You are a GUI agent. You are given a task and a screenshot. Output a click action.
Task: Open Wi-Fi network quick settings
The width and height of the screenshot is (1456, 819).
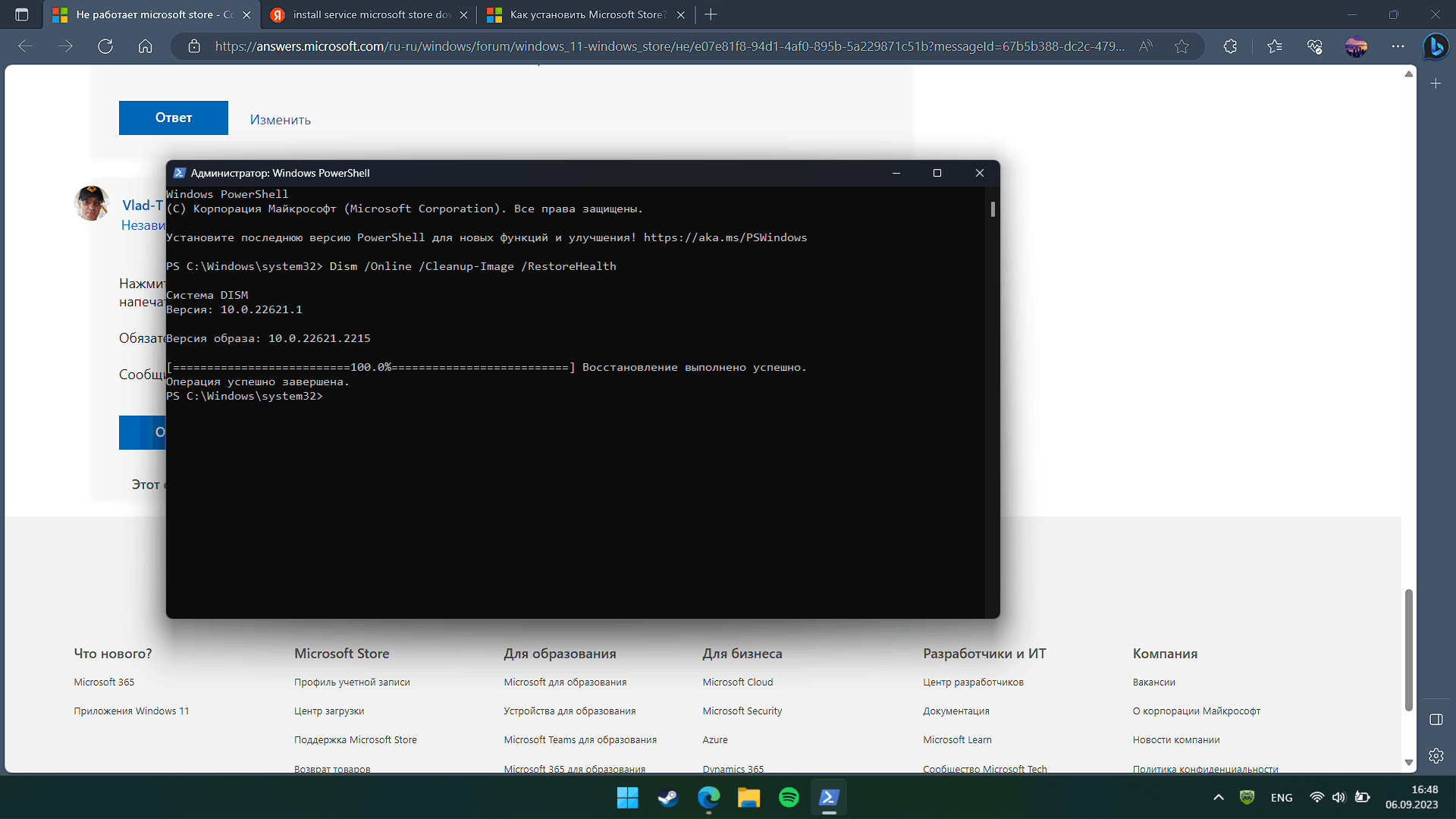tap(1316, 797)
